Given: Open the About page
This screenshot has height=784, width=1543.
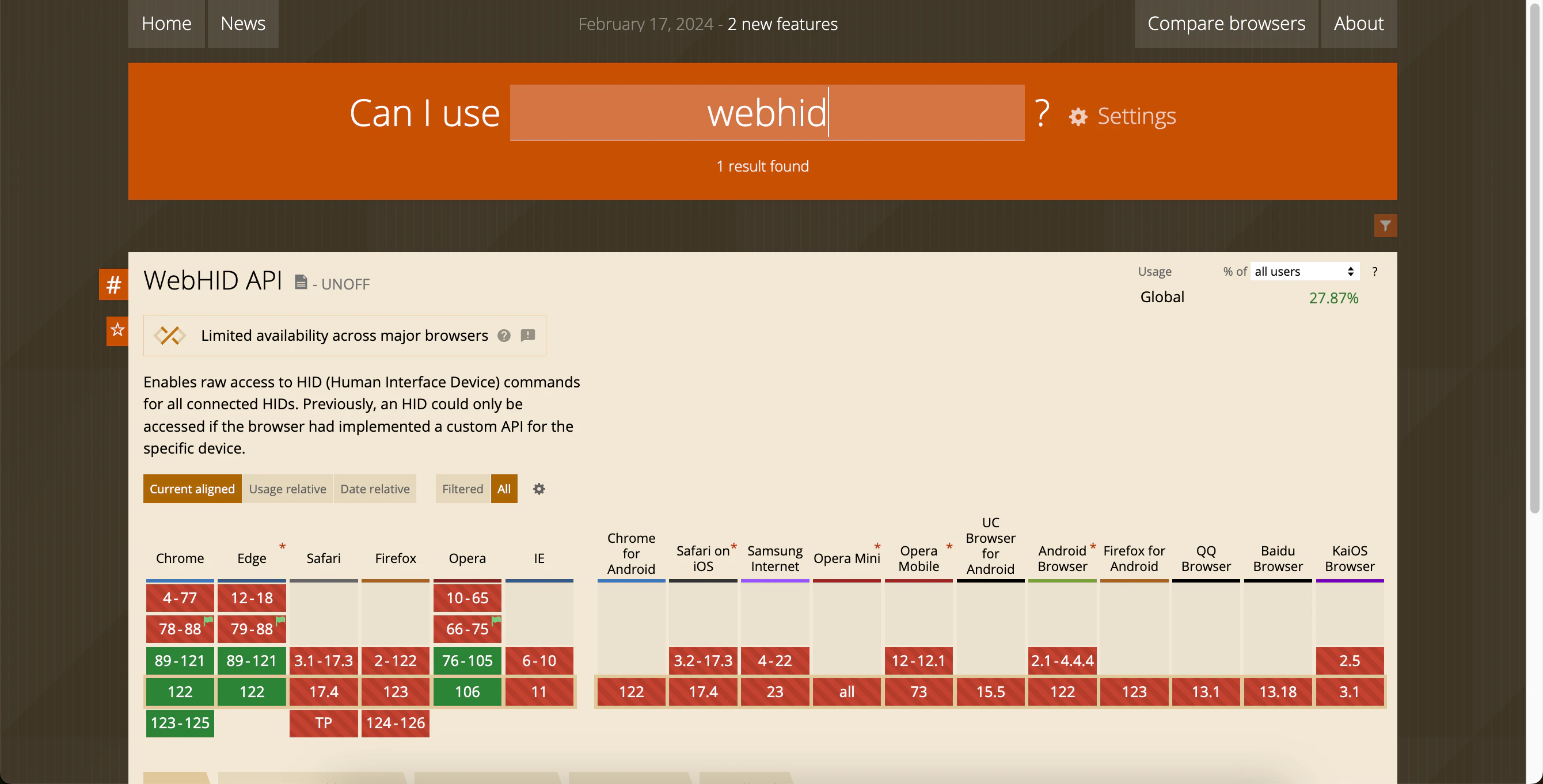Looking at the screenshot, I should [x=1359, y=24].
